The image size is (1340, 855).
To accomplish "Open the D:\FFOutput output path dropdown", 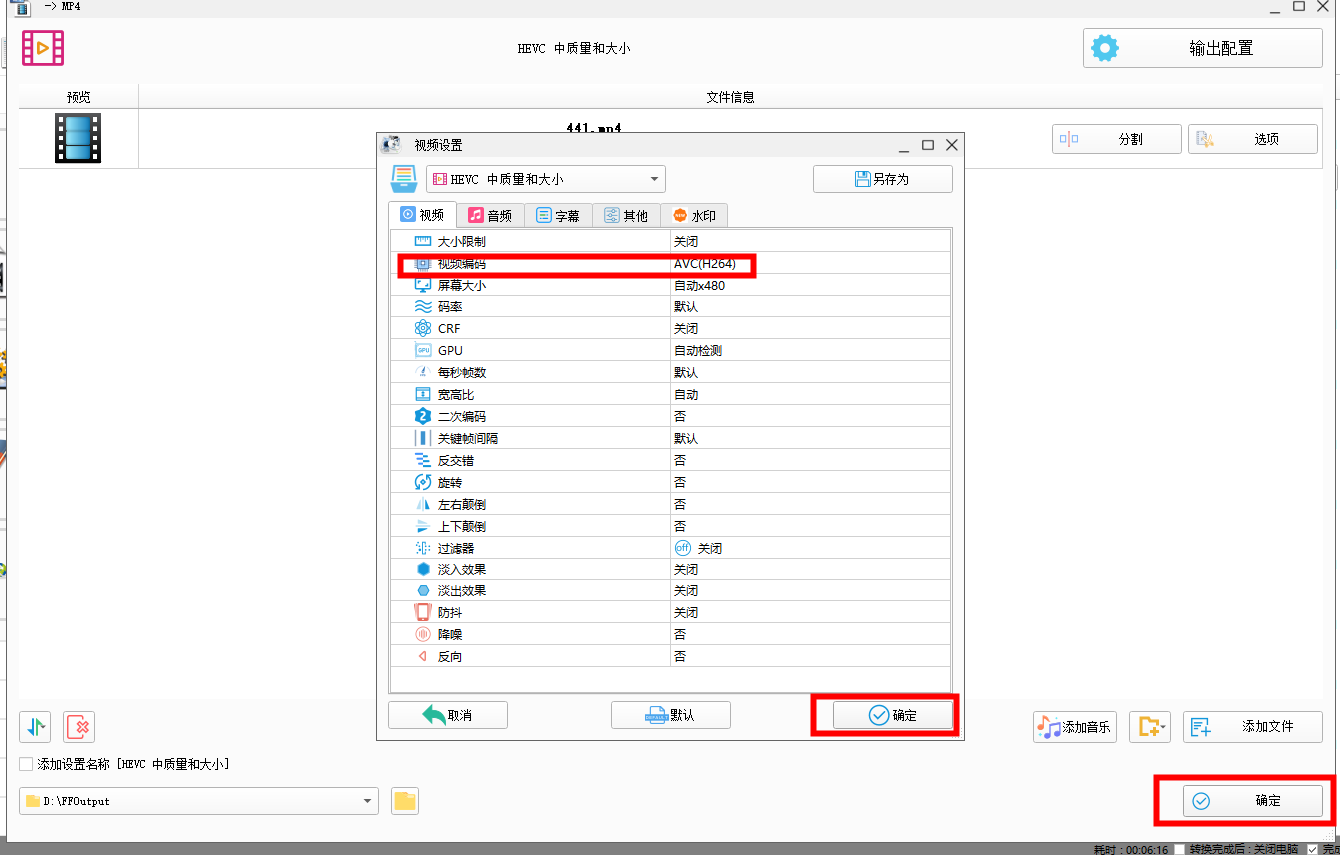I will pyautogui.click(x=199, y=801).
